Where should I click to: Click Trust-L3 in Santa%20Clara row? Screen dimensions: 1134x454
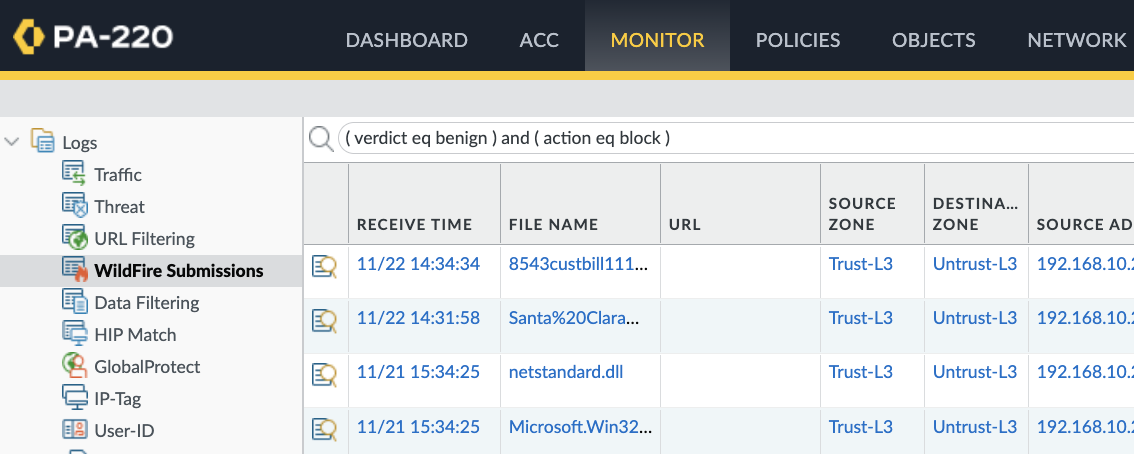coord(861,318)
